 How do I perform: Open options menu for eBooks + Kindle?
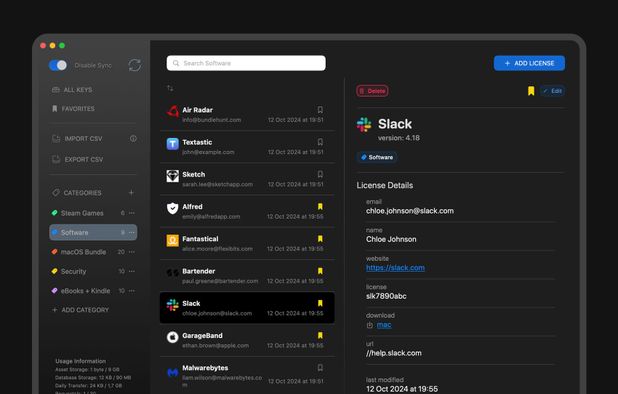coord(132,291)
